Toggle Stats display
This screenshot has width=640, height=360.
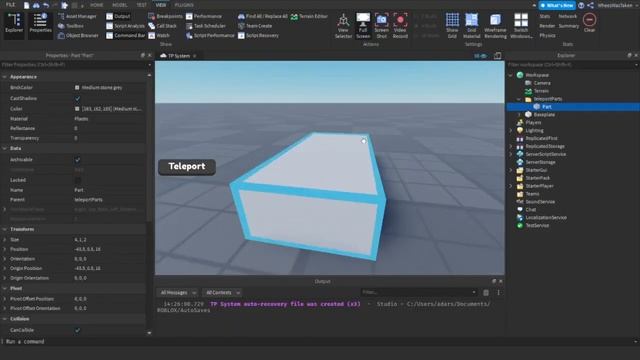pos(545,16)
